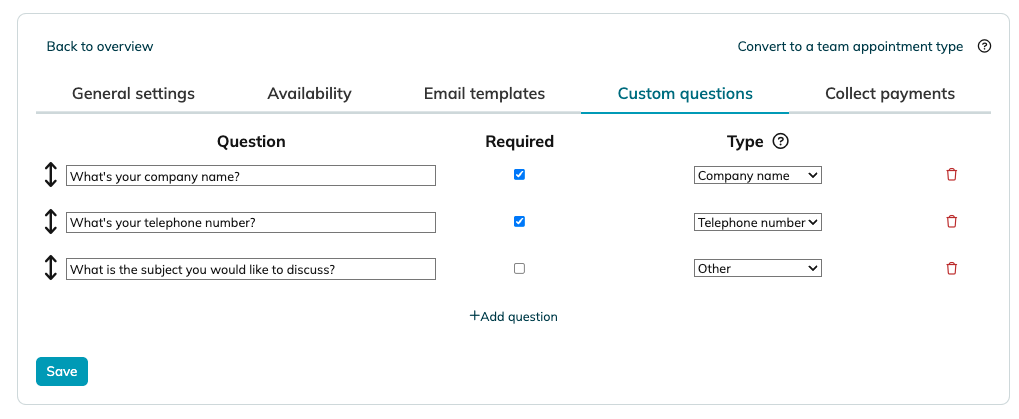1019x419 pixels.
Task: Open the Company name type dropdown
Action: 758,175
